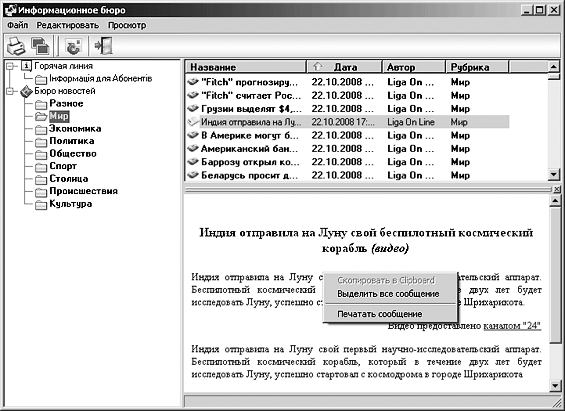Sort list by Название column header
Image resolution: width=565 pixels, height=411 pixels.
[245, 67]
